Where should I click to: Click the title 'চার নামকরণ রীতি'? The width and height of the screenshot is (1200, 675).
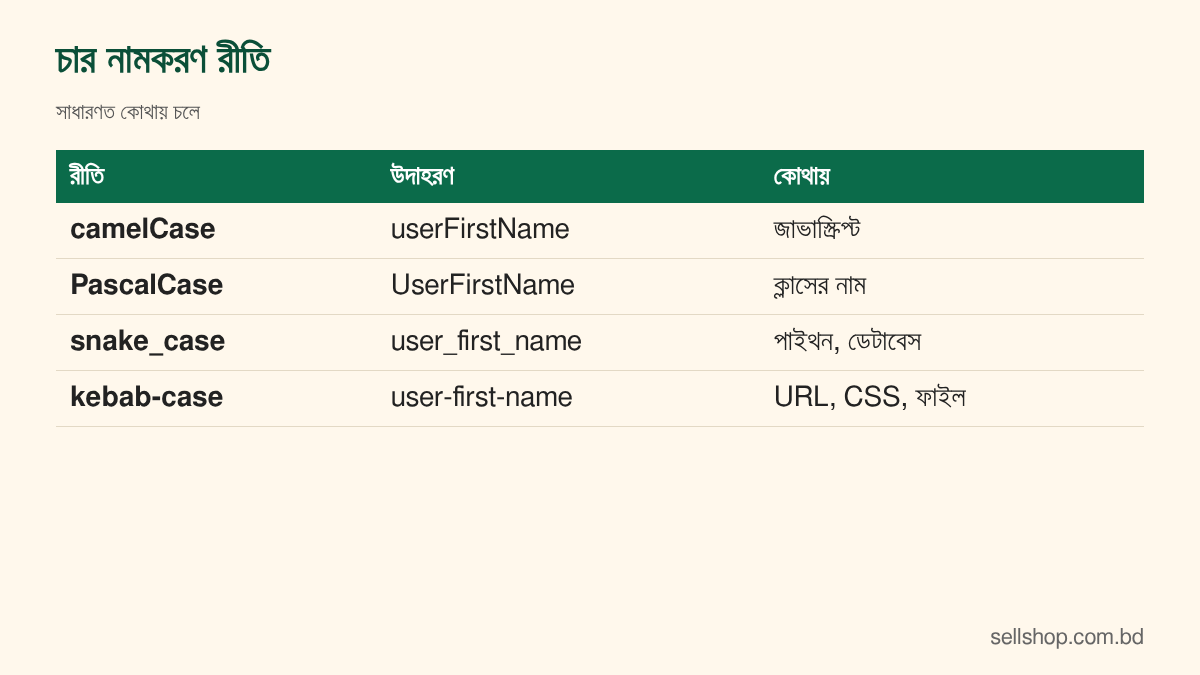[x=163, y=60]
